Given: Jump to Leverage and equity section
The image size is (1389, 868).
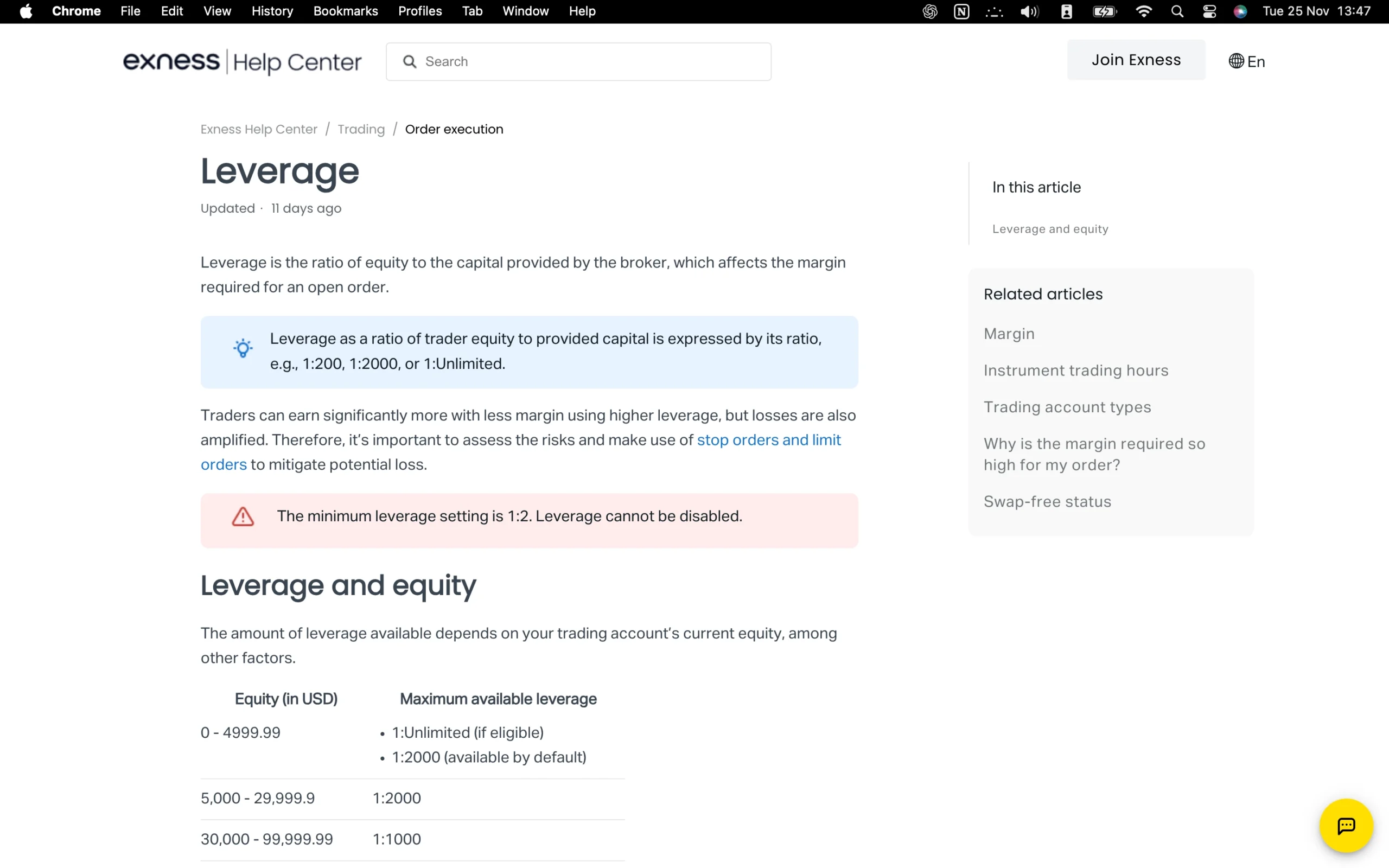Looking at the screenshot, I should [1050, 229].
